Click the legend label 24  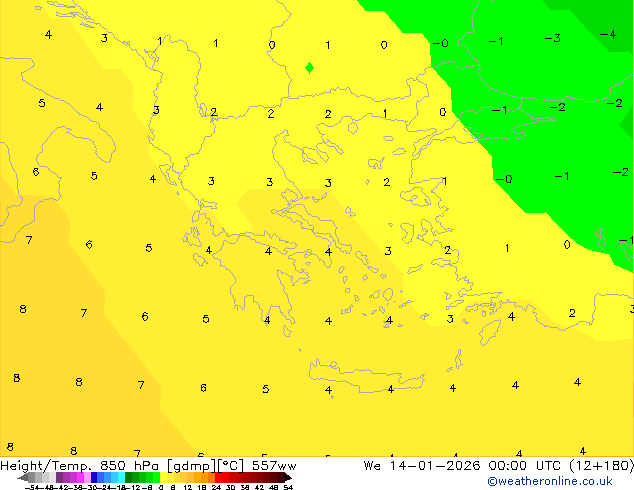pyautogui.click(x=216, y=487)
